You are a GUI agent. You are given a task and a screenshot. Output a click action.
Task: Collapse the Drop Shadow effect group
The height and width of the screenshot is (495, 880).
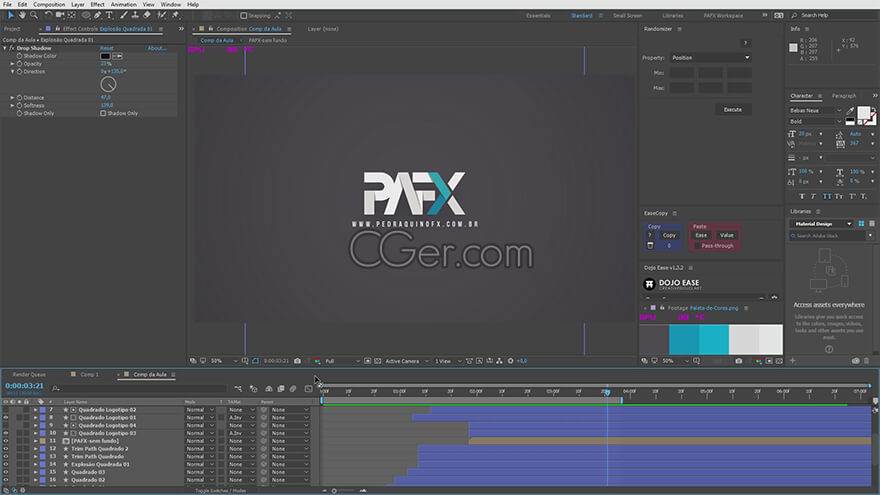point(5,48)
